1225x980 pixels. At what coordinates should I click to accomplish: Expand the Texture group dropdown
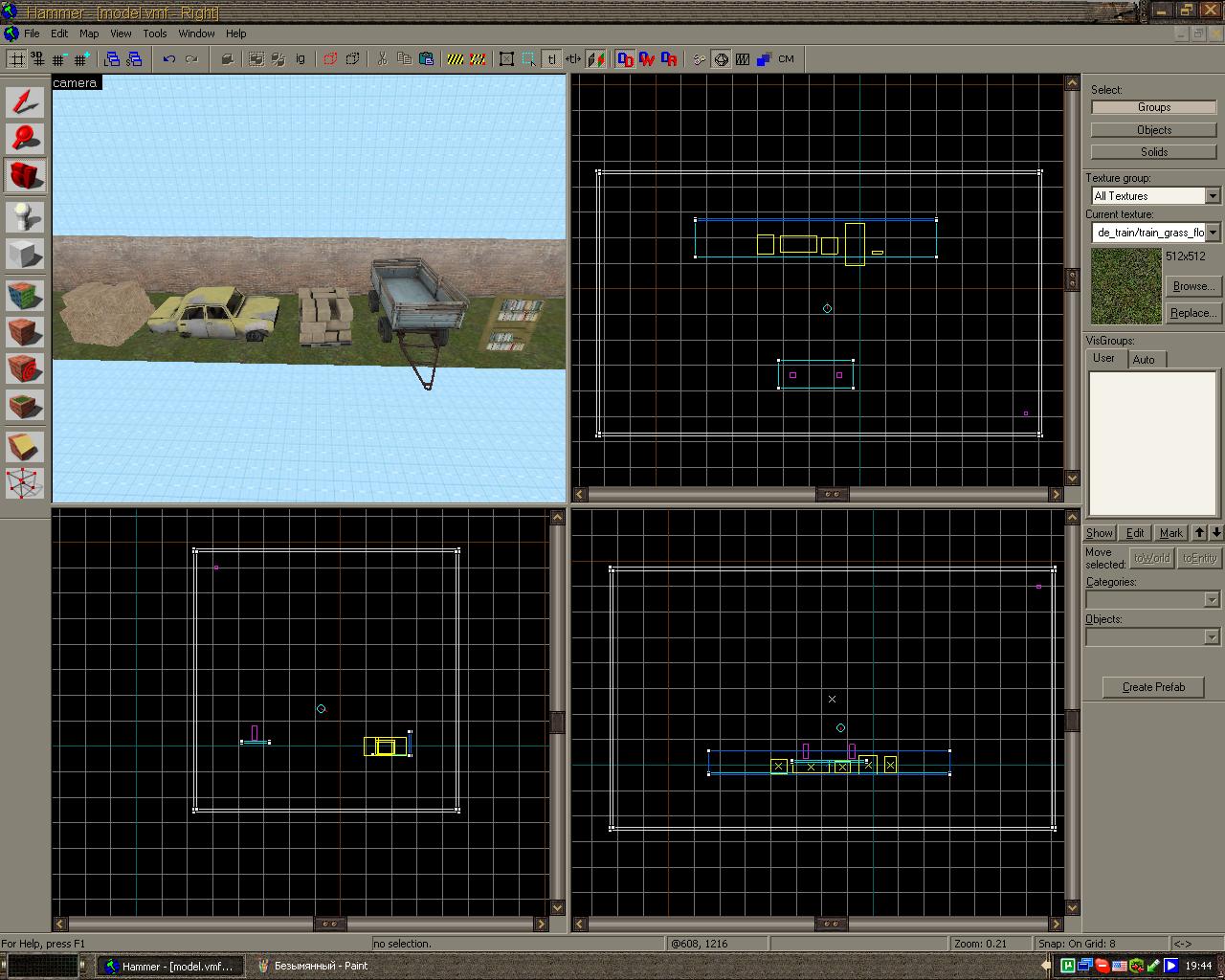[x=1213, y=196]
